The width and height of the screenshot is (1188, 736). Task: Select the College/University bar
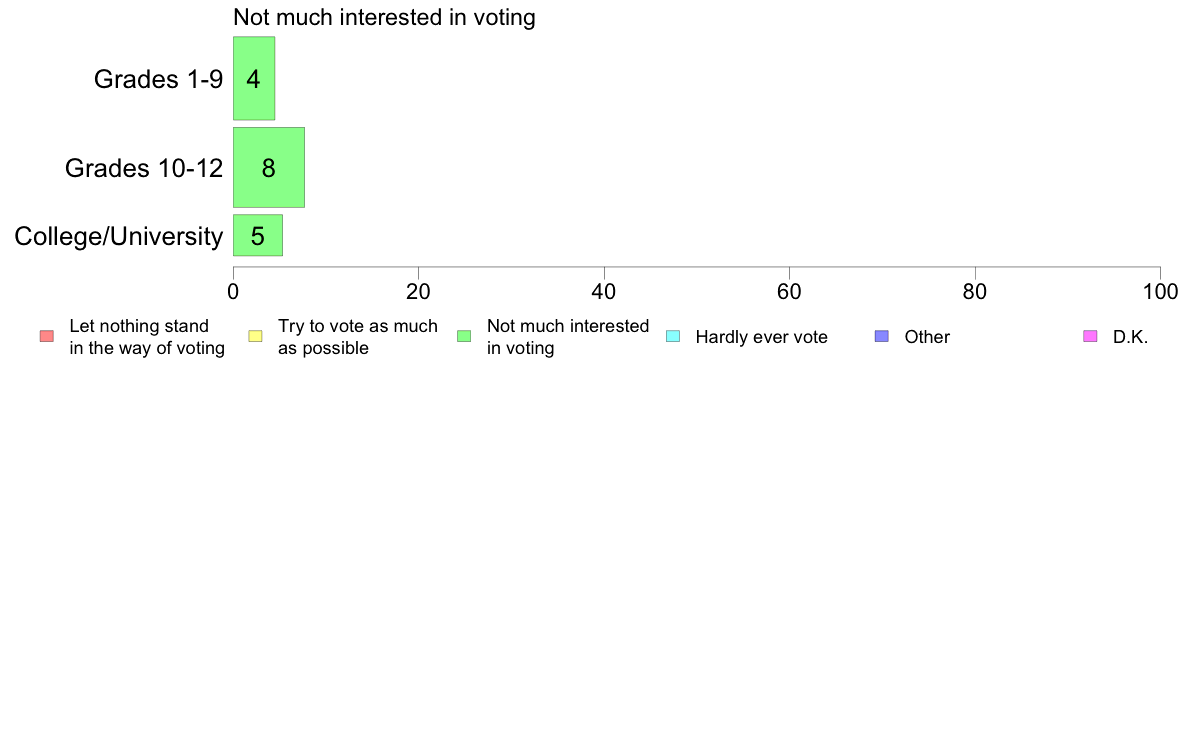pos(258,236)
